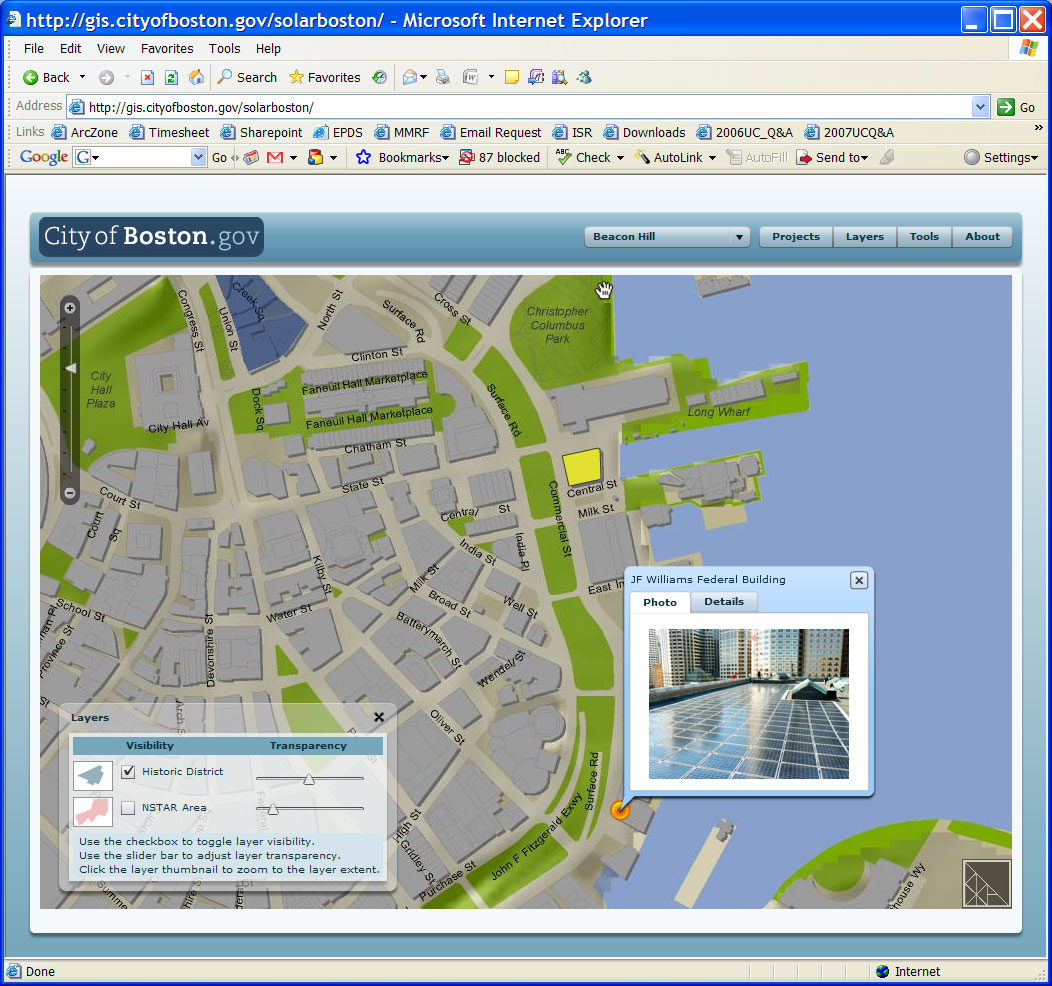Close the JF Williams Federal Building popup
Screen dimensions: 1052x986
click(859, 580)
